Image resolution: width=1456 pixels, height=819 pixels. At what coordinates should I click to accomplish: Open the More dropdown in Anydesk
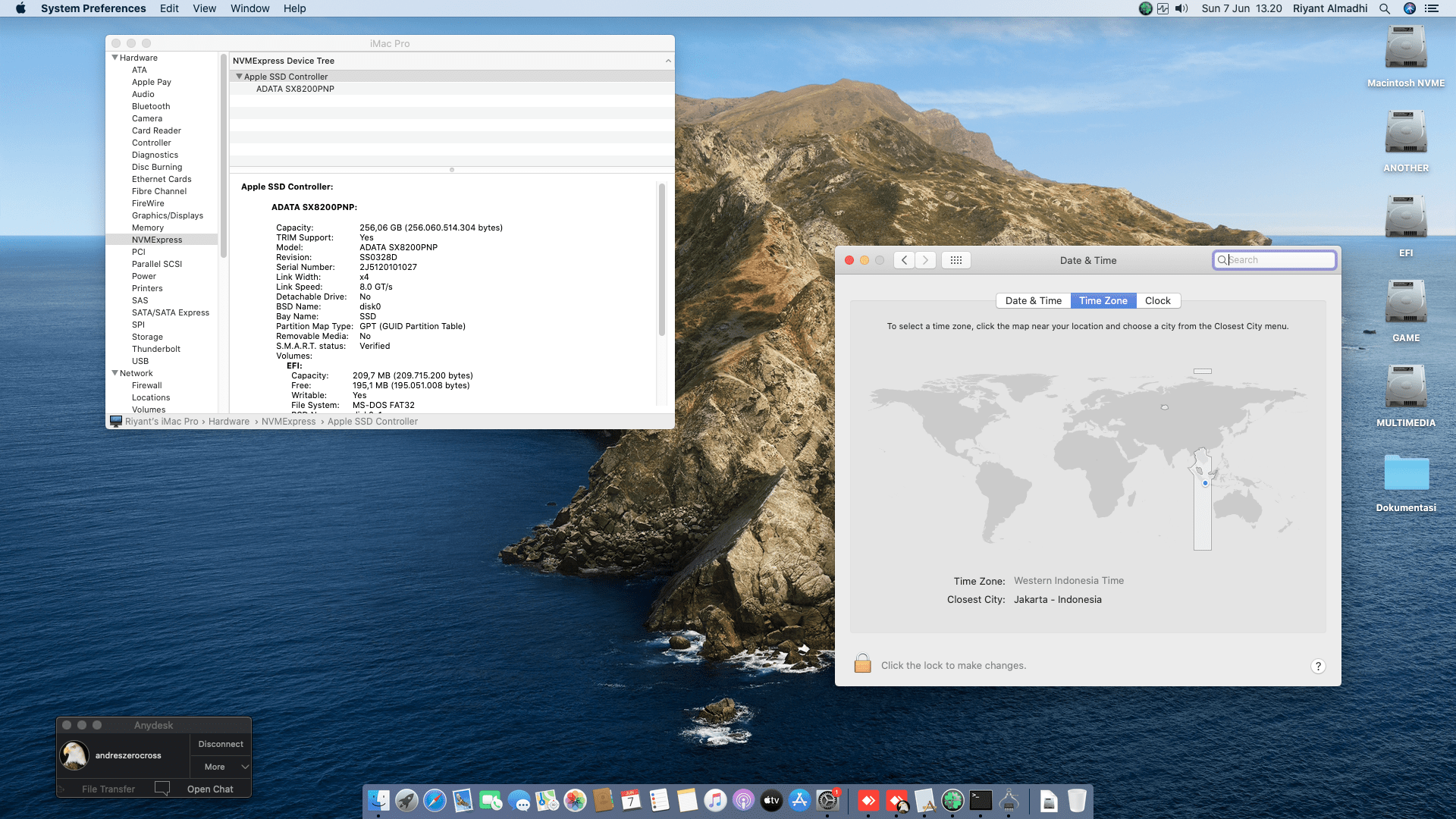(x=221, y=767)
